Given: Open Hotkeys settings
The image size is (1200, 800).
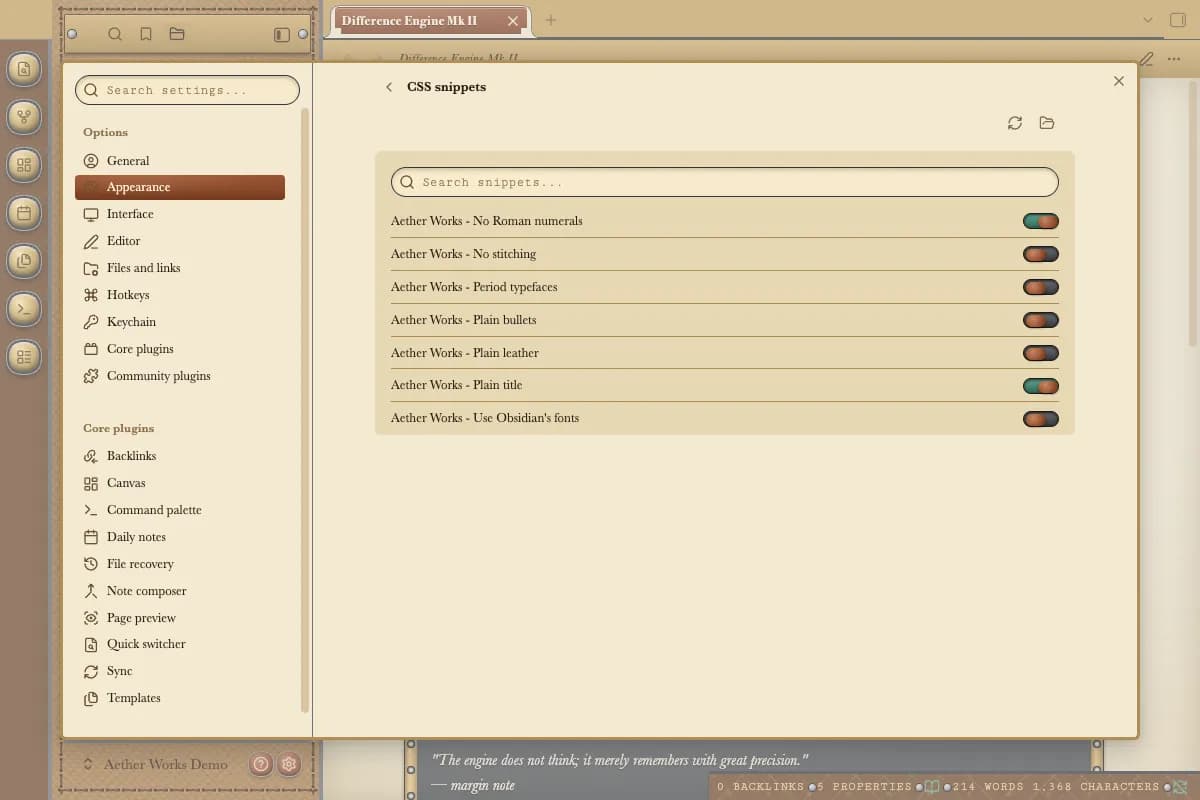Looking at the screenshot, I should point(180,295).
